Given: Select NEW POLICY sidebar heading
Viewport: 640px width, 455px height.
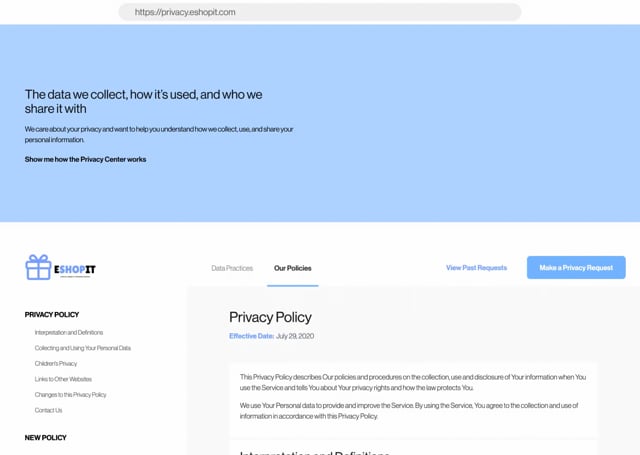Looking at the screenshot, I should [45, 437].
